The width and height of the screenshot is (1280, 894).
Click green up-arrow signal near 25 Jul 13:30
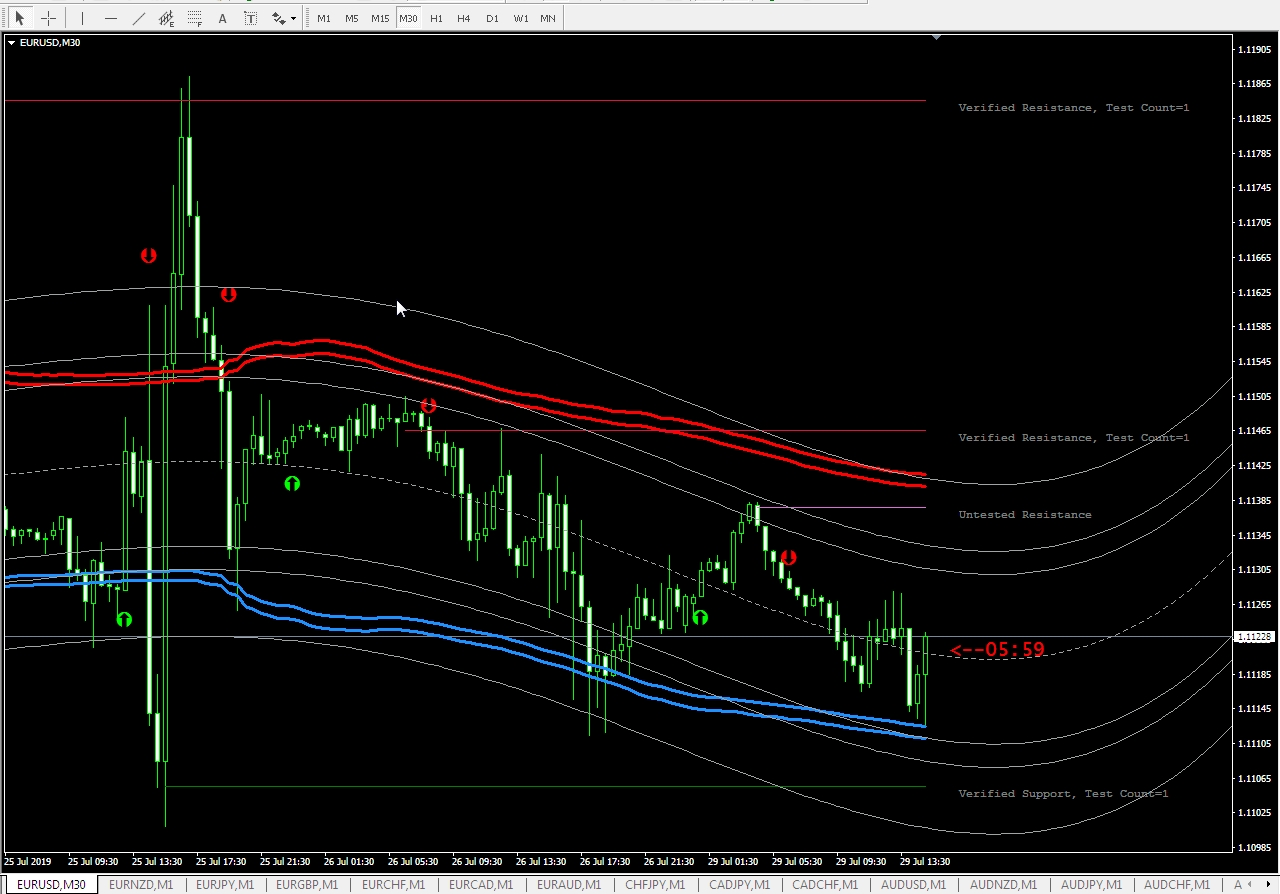[x=124, y=620]
